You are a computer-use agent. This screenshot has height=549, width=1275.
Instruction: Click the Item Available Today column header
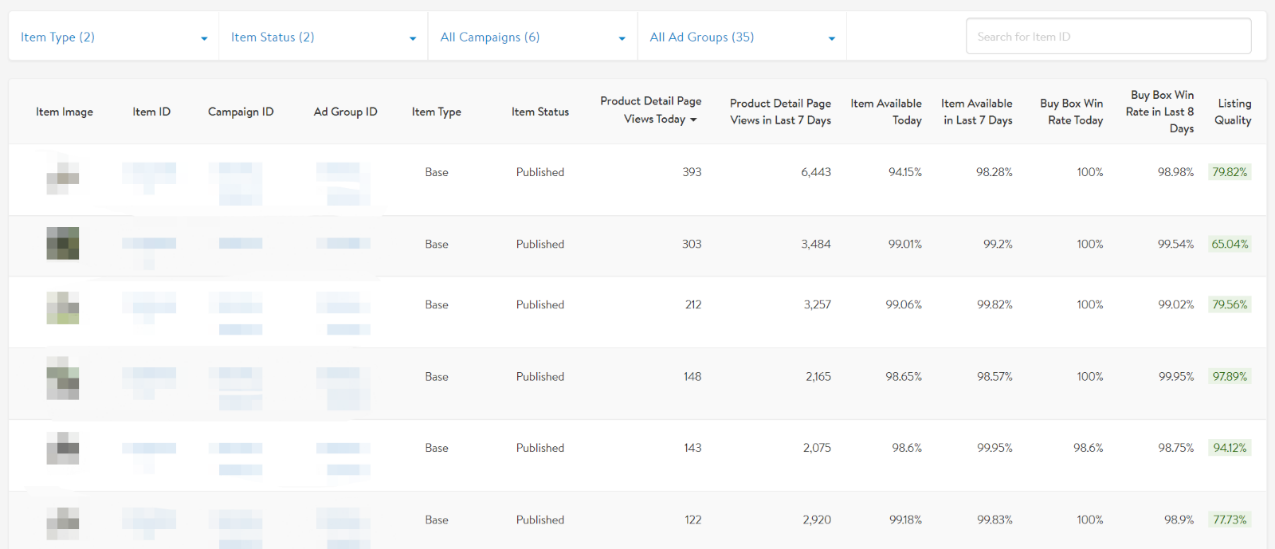pos(886,112)
